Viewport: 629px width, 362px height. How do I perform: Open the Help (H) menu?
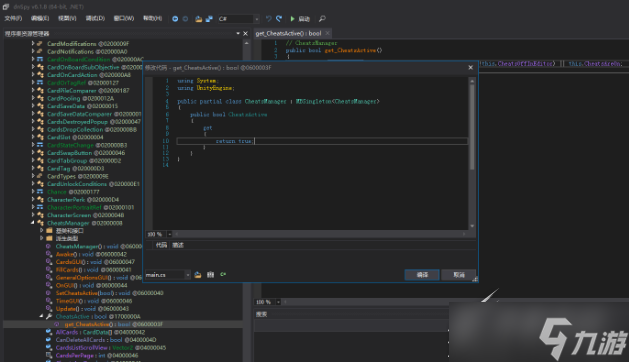[x=152, y=18]
